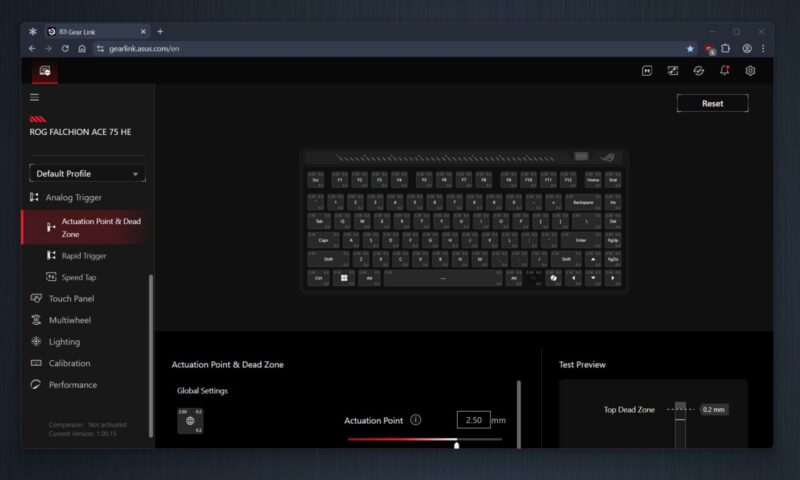Open the browser profile avatar

pyautogui.click(x=747, y=48)
